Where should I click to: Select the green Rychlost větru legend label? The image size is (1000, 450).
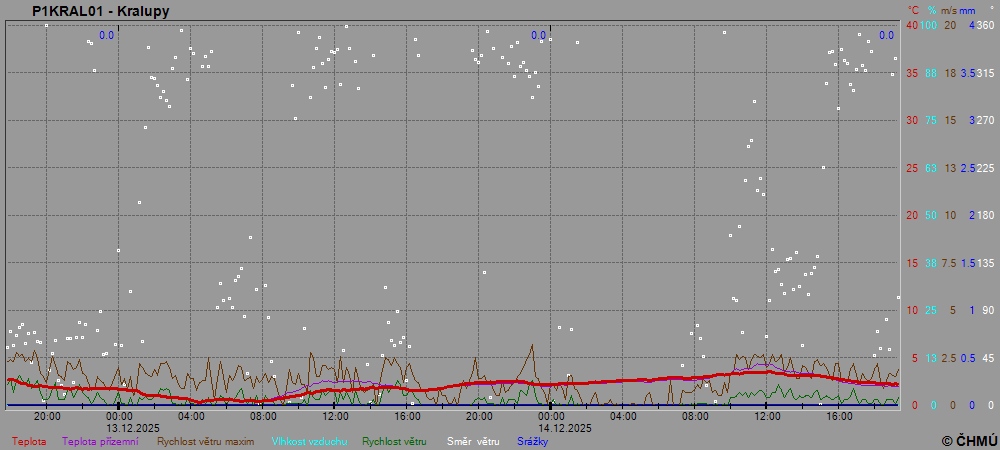(394, 441)
